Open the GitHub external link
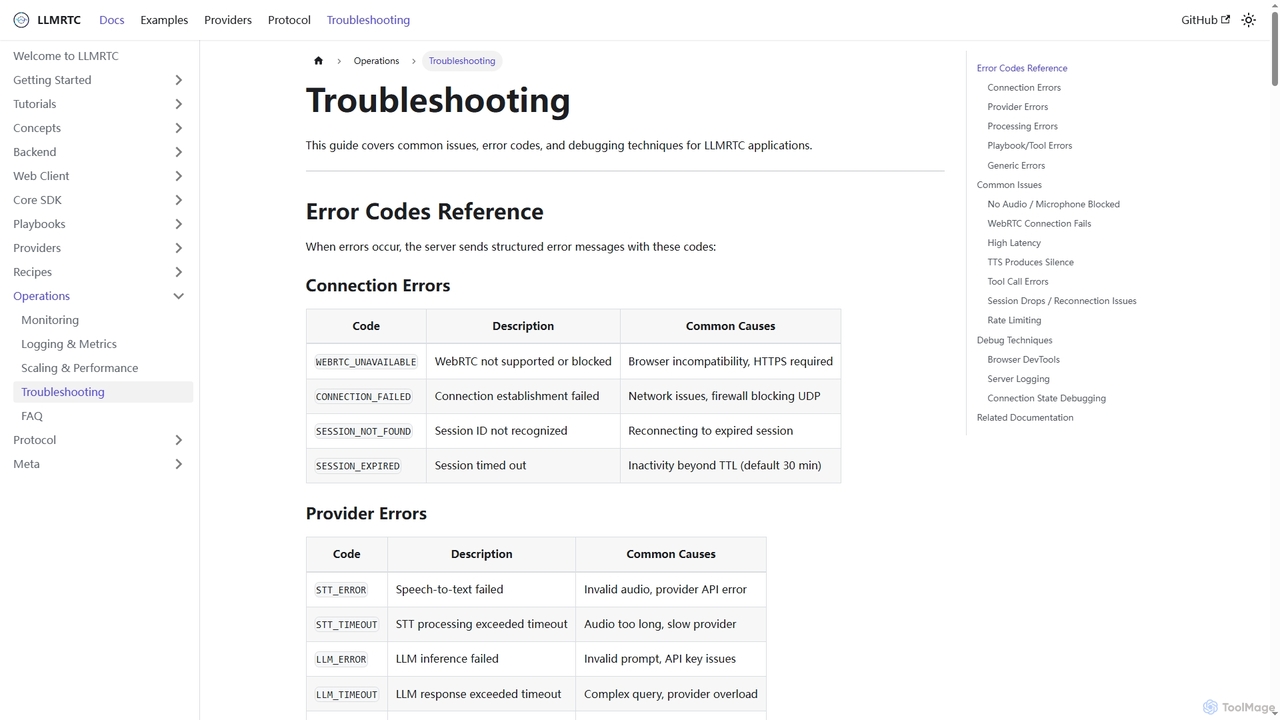Screen dimensions: 1280x720 click(1205, 20)
